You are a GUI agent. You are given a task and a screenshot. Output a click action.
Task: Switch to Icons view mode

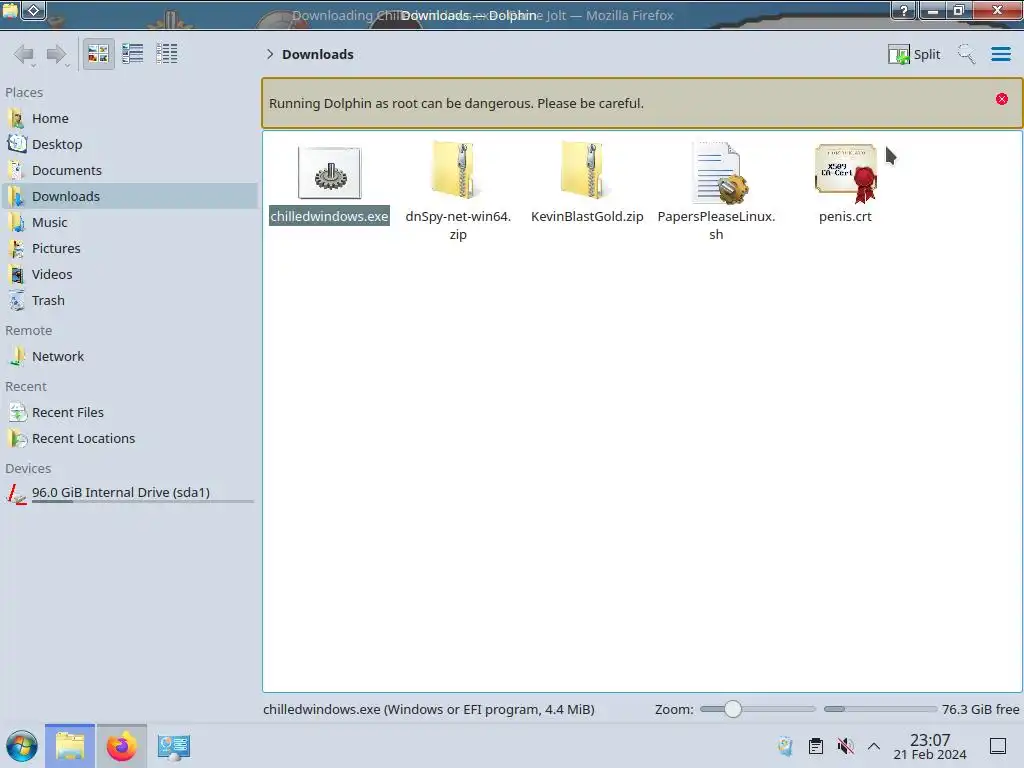pos(98,54)
